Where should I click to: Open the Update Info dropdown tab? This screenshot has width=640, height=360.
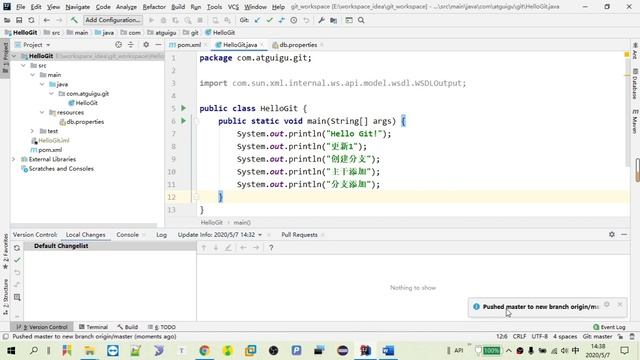click(x=220, y=235)
